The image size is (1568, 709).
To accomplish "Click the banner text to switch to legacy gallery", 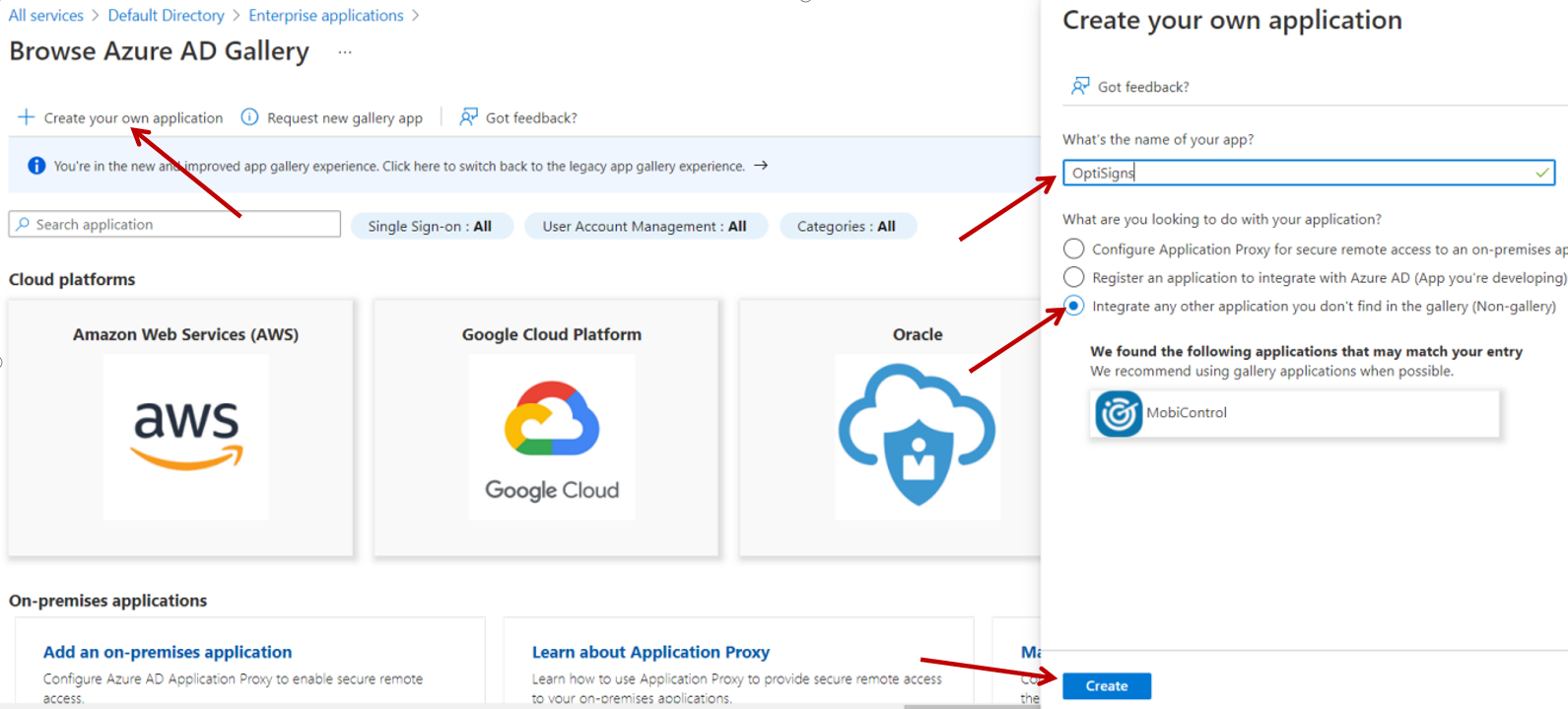I will tap(399, 166).
